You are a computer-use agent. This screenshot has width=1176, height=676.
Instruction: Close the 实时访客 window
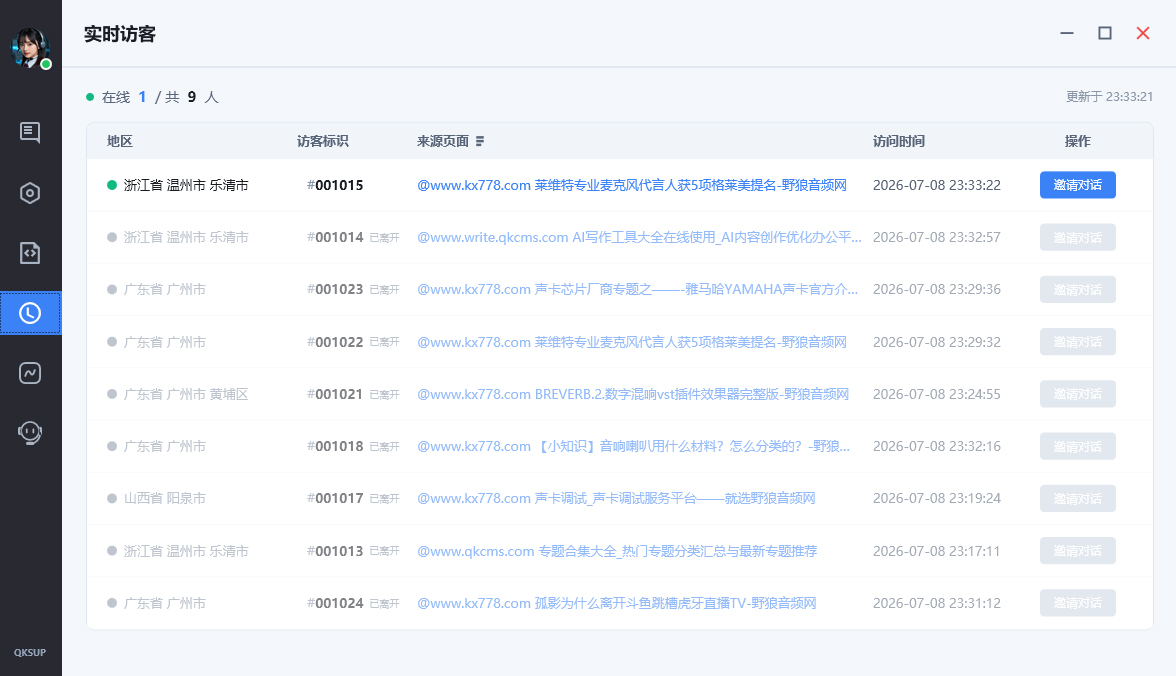pyautogui.click(x=1143, y=34)
